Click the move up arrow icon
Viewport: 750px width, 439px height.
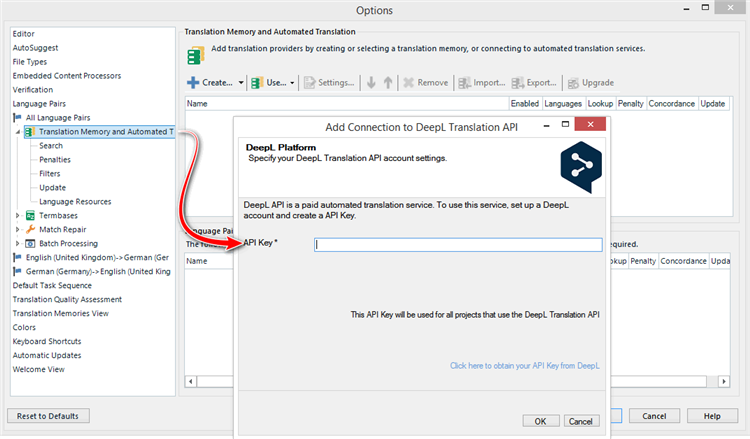(388, 83)
